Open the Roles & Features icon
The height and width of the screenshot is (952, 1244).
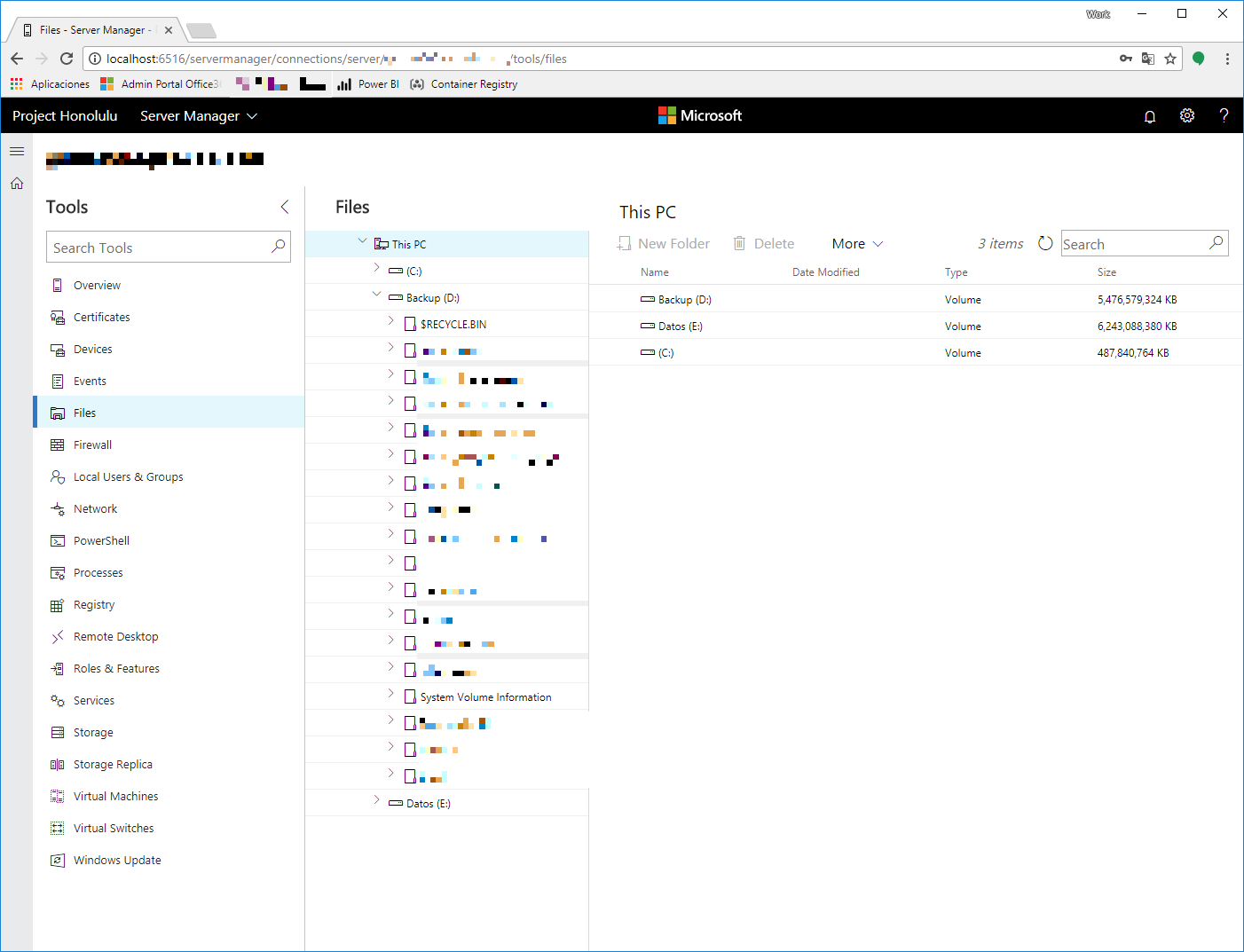(x=58, y=669)
